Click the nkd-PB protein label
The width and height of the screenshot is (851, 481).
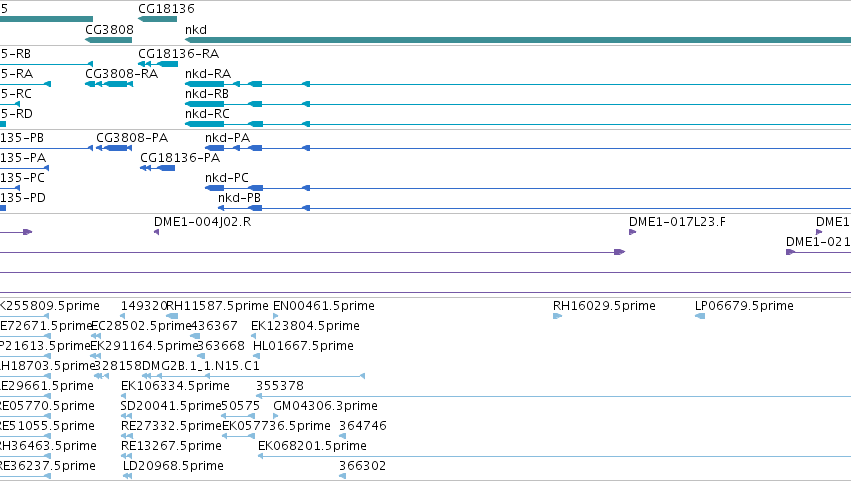point(239,198)
